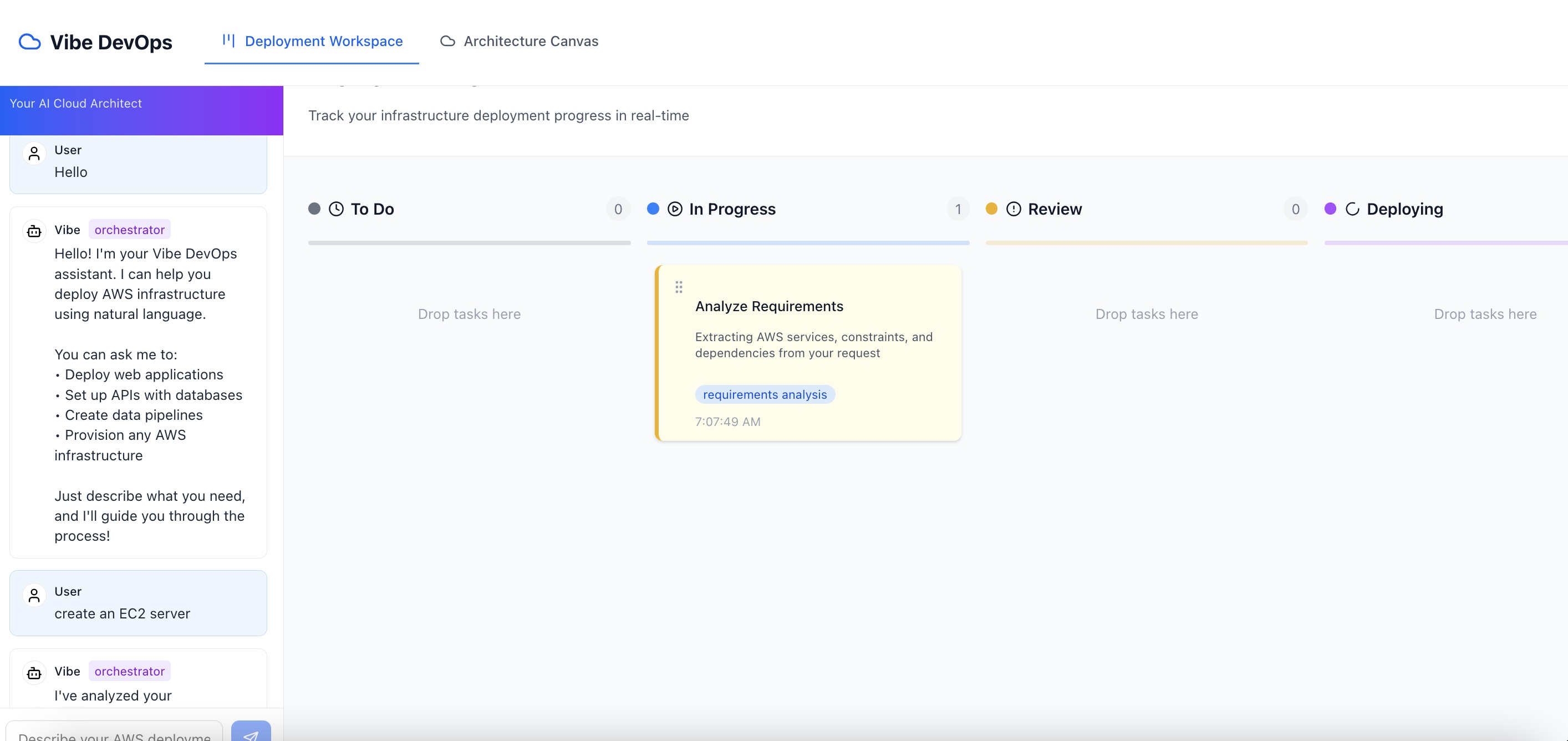1568x741 pixels.
Task: Click the To Do column count badge
Action: pos(618,209)
